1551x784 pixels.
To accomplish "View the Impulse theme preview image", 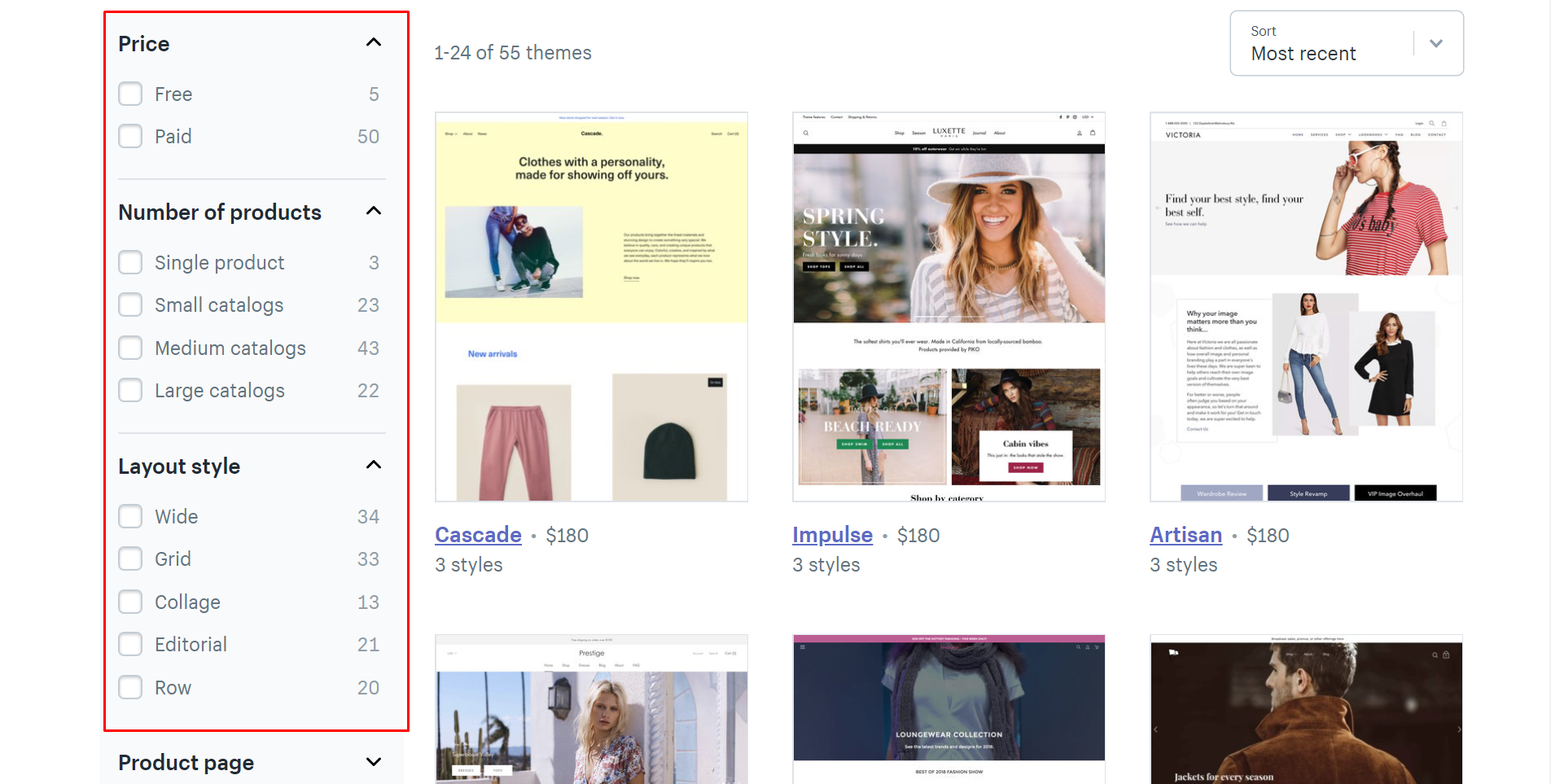I will (x=949, y=307).
